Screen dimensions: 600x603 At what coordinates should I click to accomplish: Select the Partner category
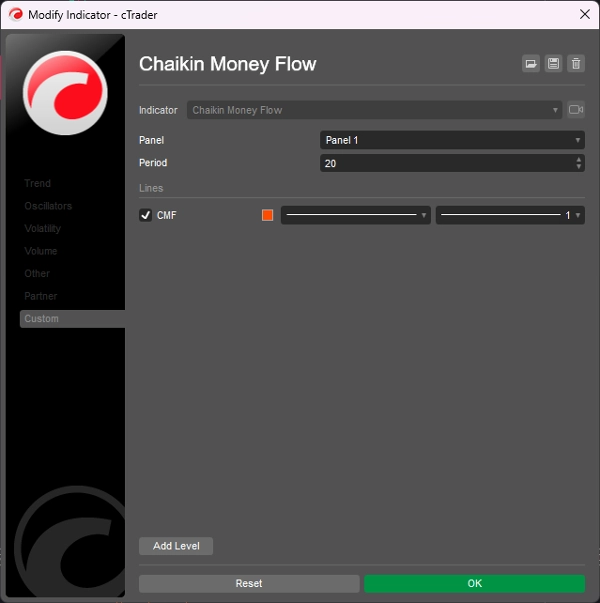coord(41,296)
